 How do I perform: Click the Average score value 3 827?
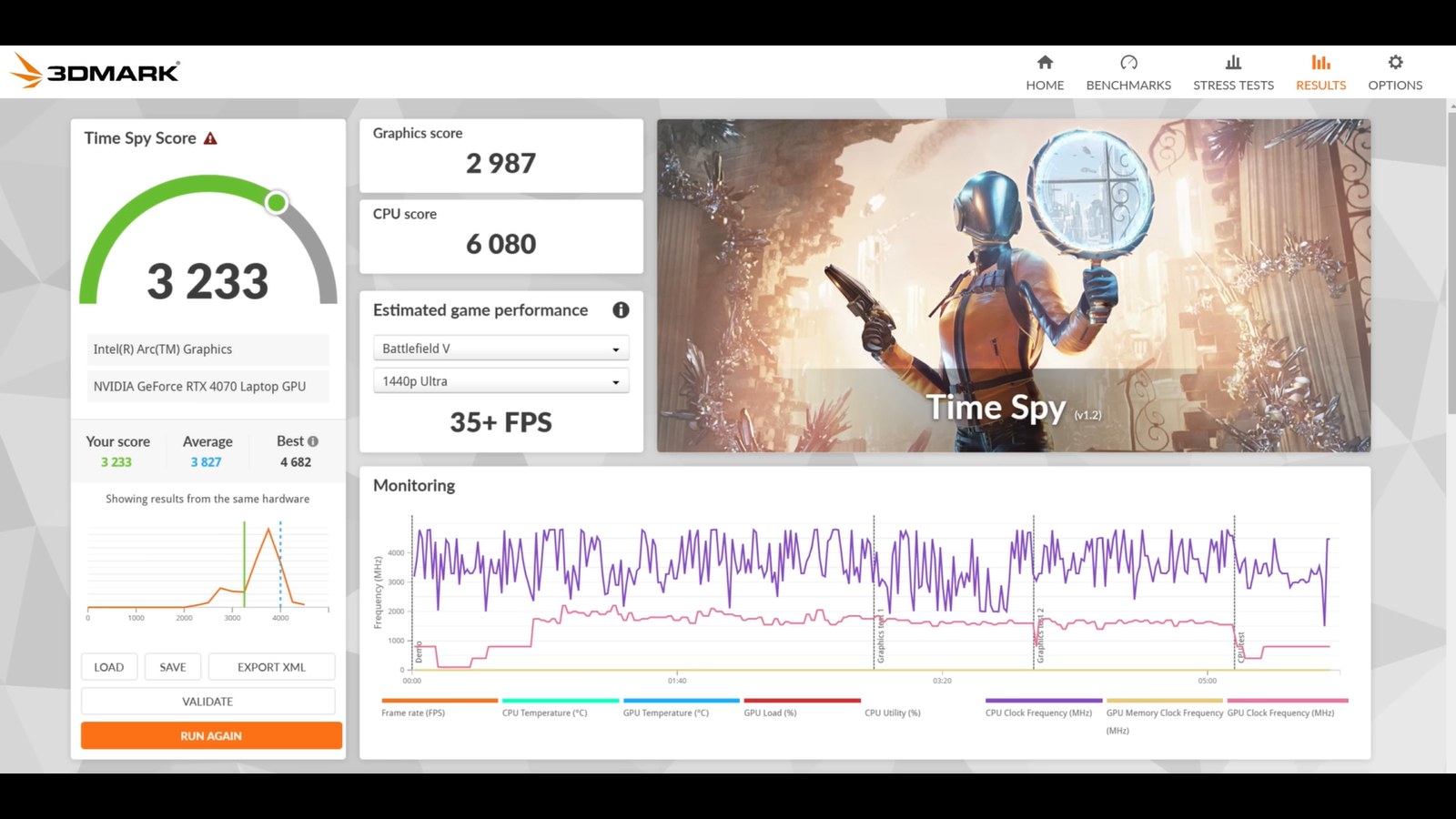pyautogui.click(x=206, y=462)
